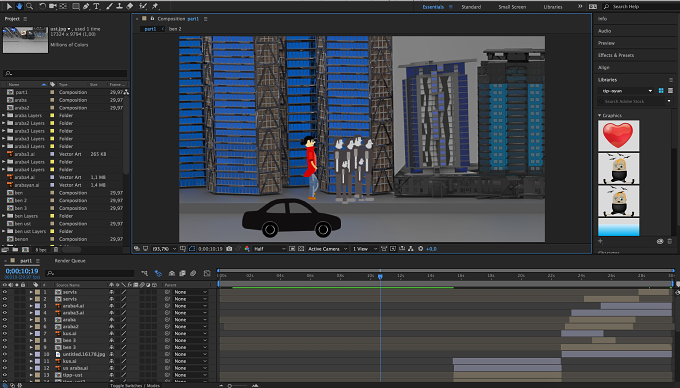Viewport: 680px width, 388px height.
Task: Click the timeline current timecode 0;00;10;19
Action: point(22,271)
